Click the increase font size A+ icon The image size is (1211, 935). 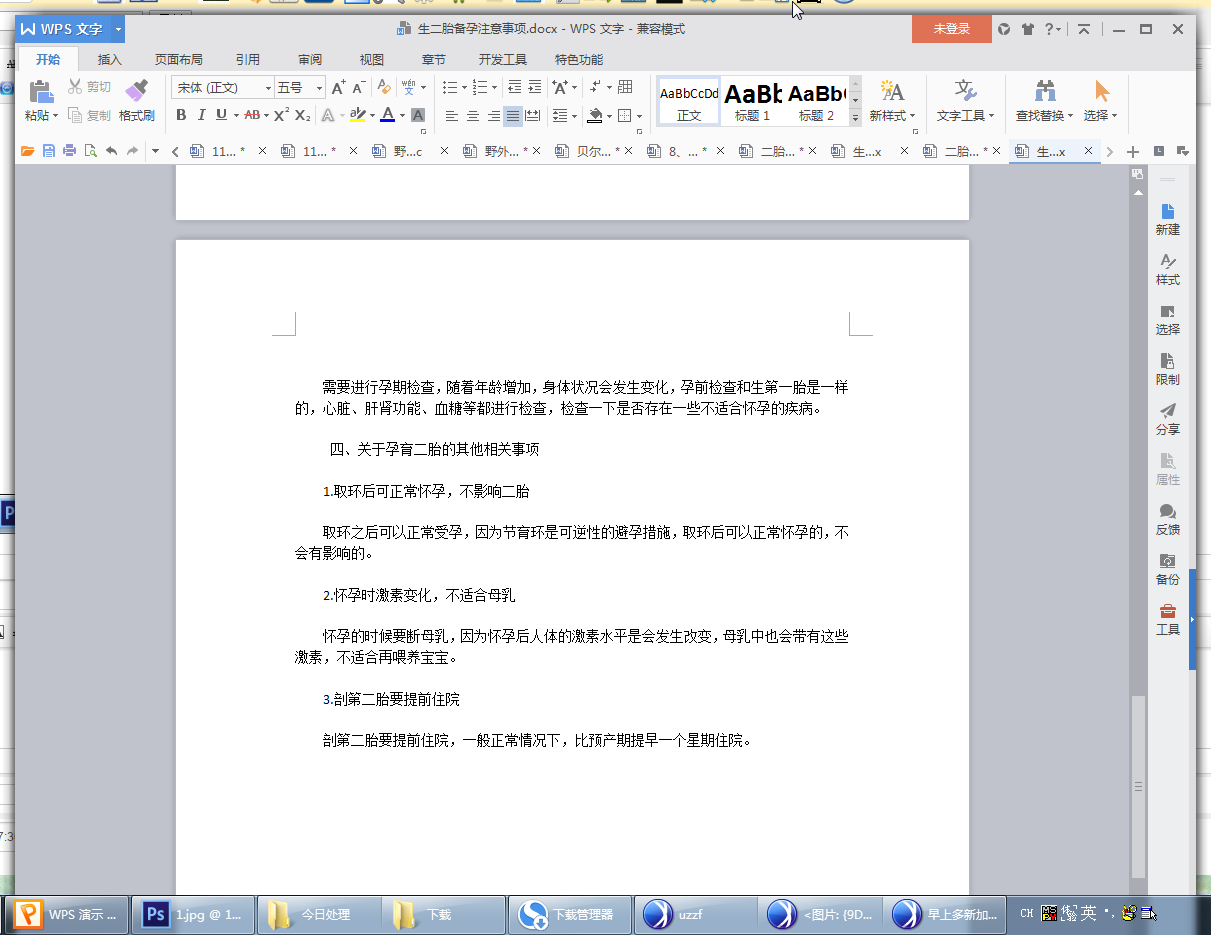tap(339, 88)
